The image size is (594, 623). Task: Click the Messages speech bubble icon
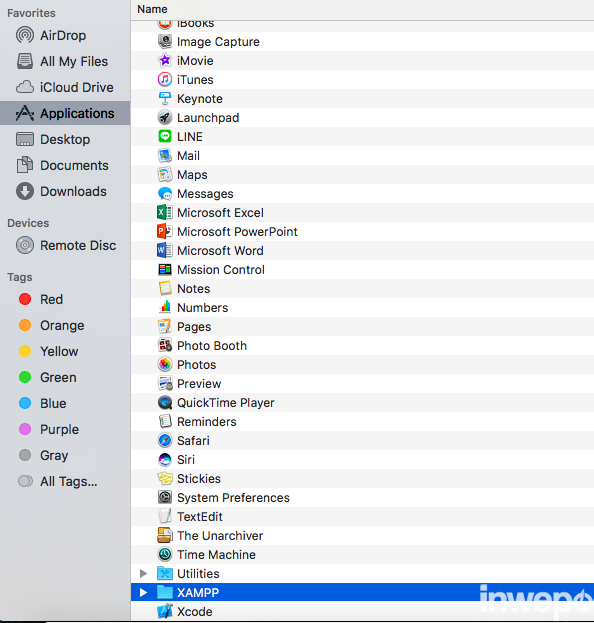165,193
